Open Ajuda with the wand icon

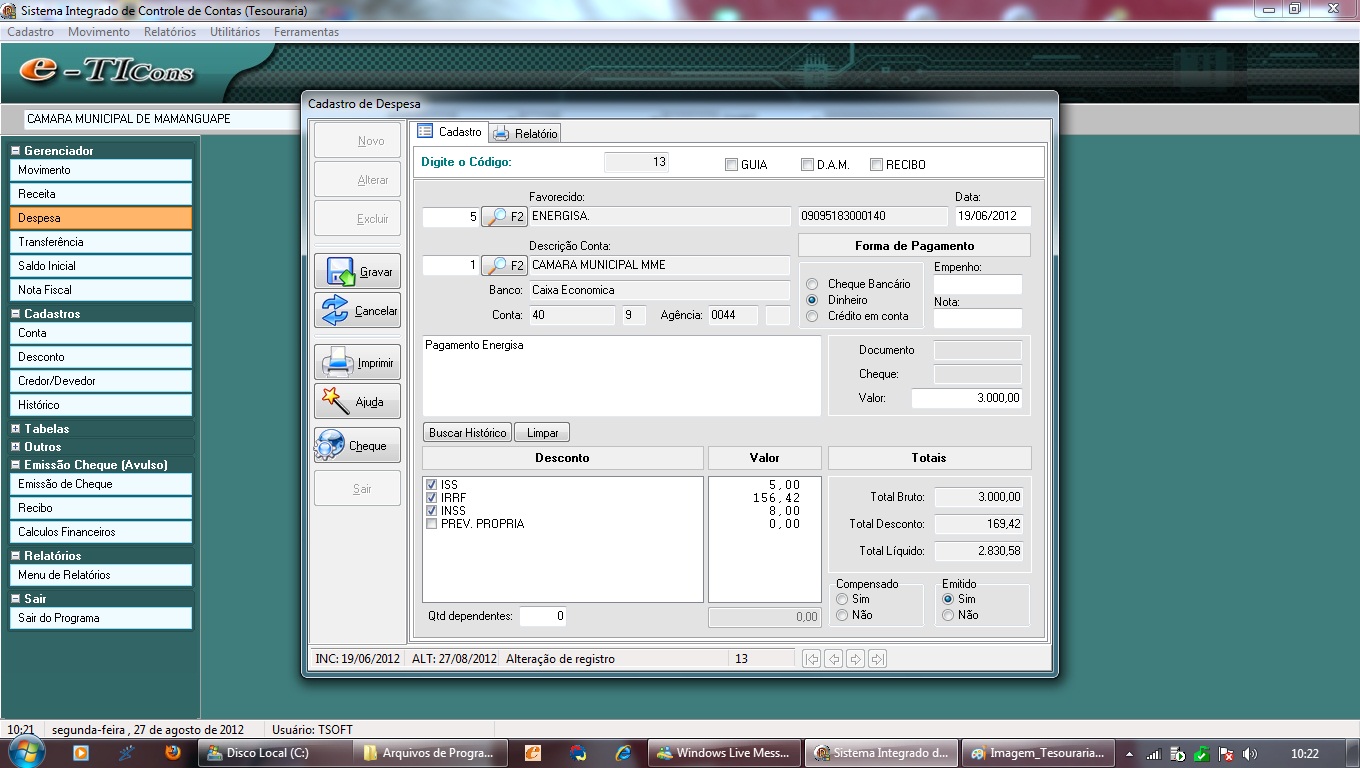click(x=335, y=402)
